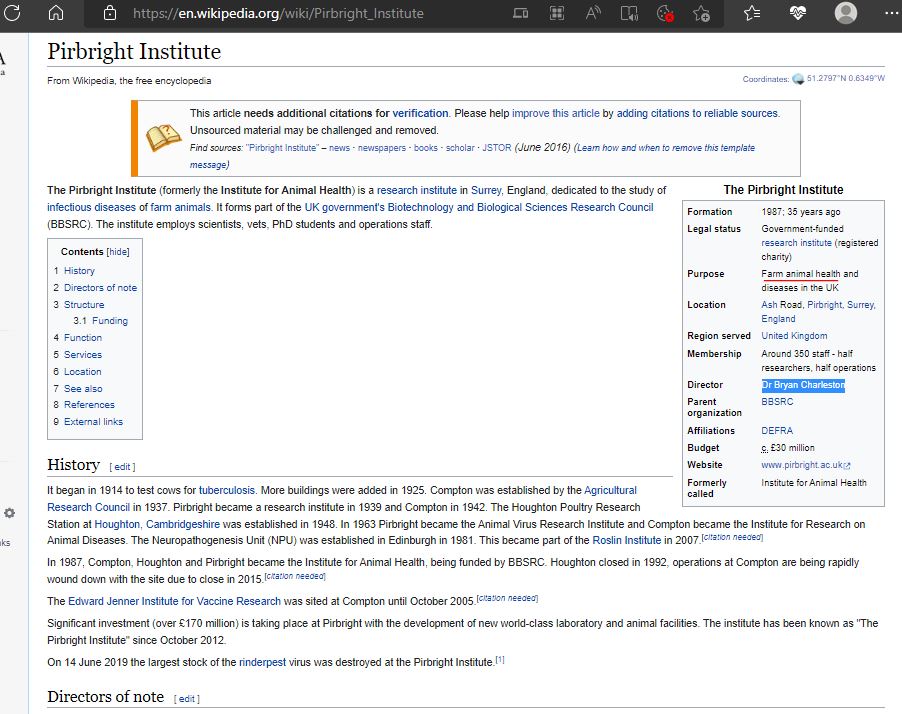Jump to Services in Contents
Screen dimensions: 902x714
(x=83, y=355)
